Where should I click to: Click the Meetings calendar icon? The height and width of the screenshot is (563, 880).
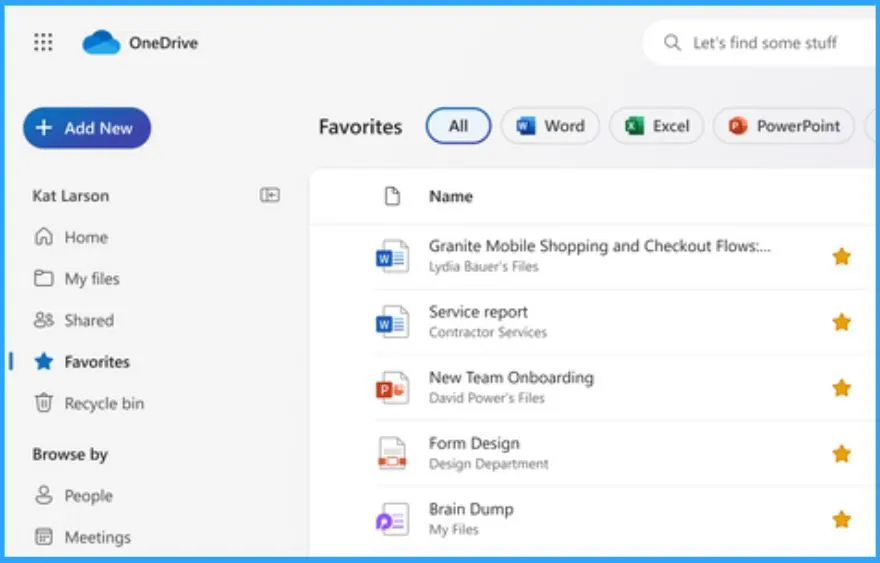click(44, 537)
